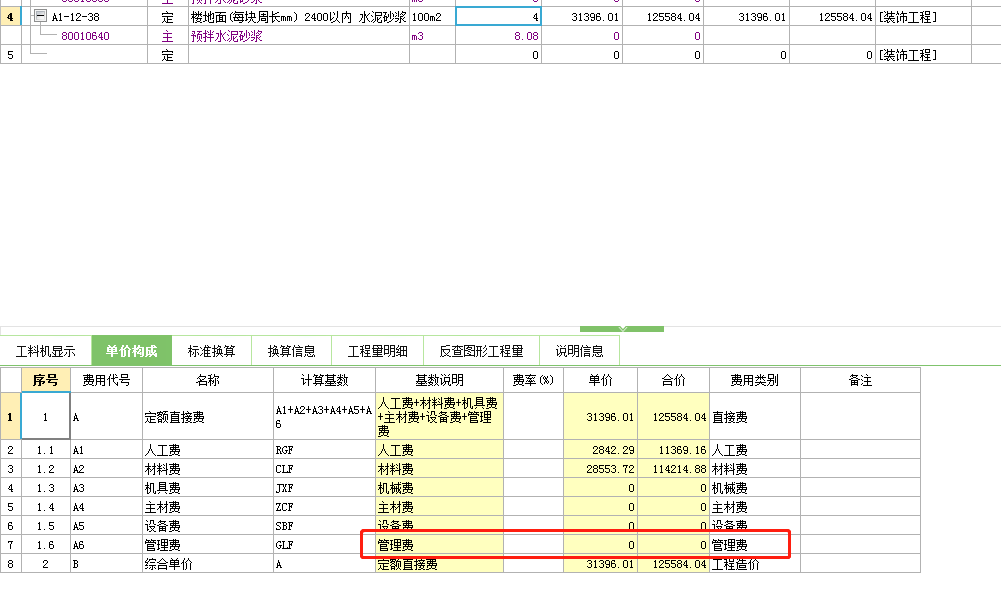The height and width of the screenshot is (597, 1001).
Task: Click JXF calculation base cell
Action: (x=324, y=488)
